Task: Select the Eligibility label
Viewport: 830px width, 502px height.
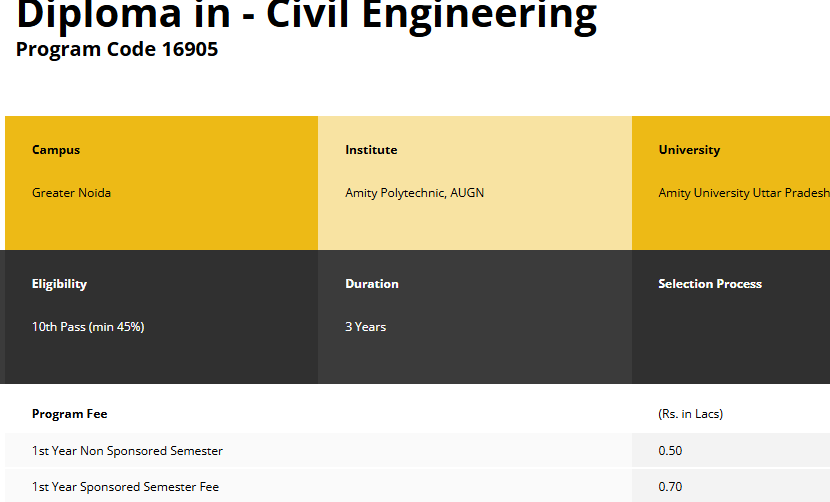Action: 59,284
